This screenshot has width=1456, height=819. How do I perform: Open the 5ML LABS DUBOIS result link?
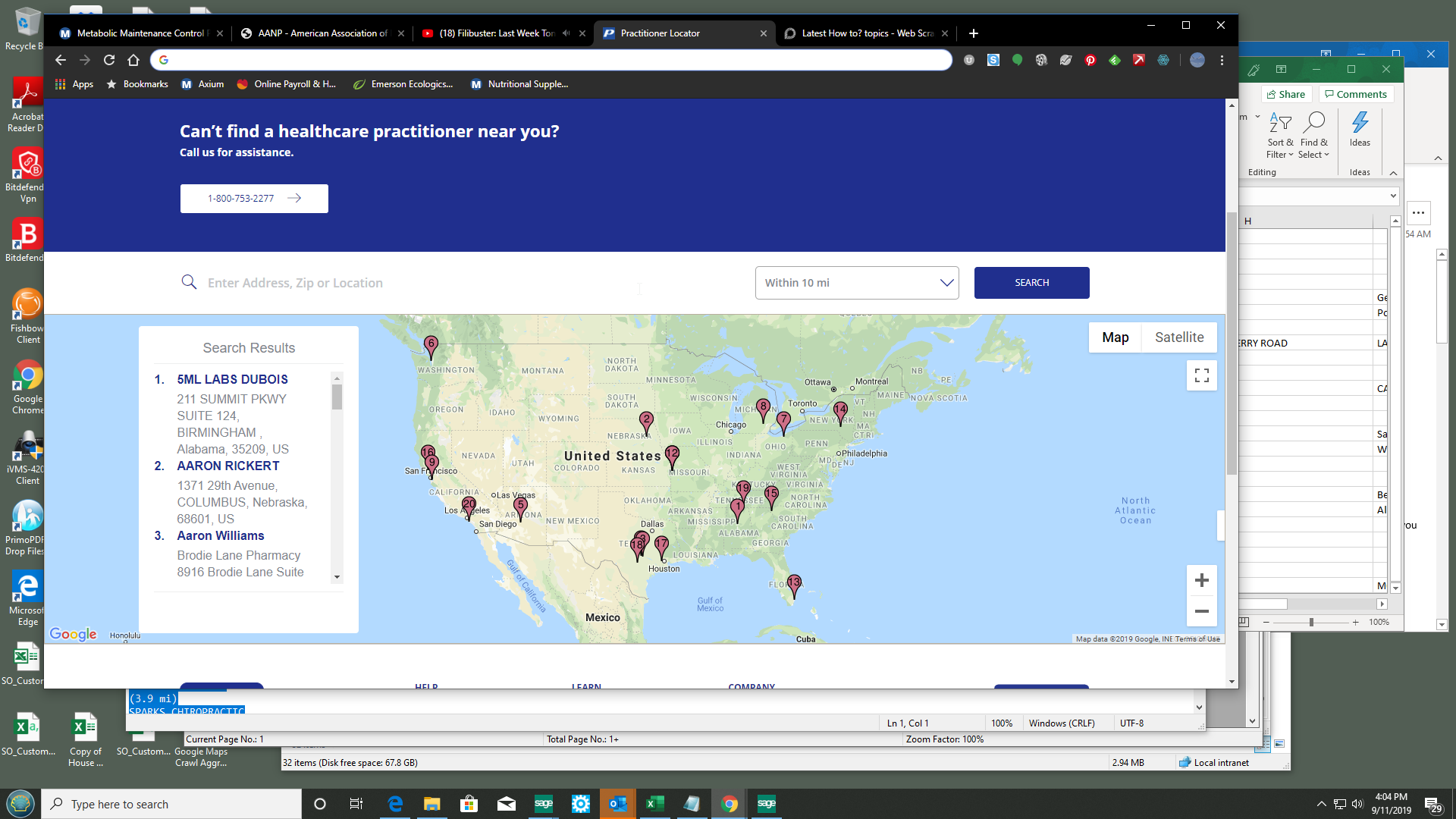[x=232, y=379]
